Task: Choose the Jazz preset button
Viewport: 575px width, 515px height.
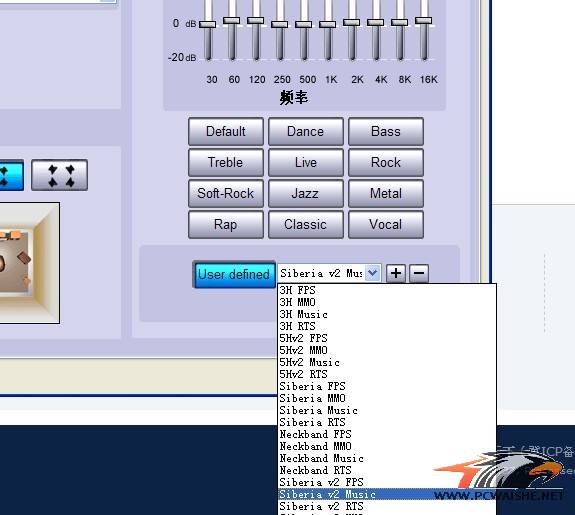Action: 305,194
